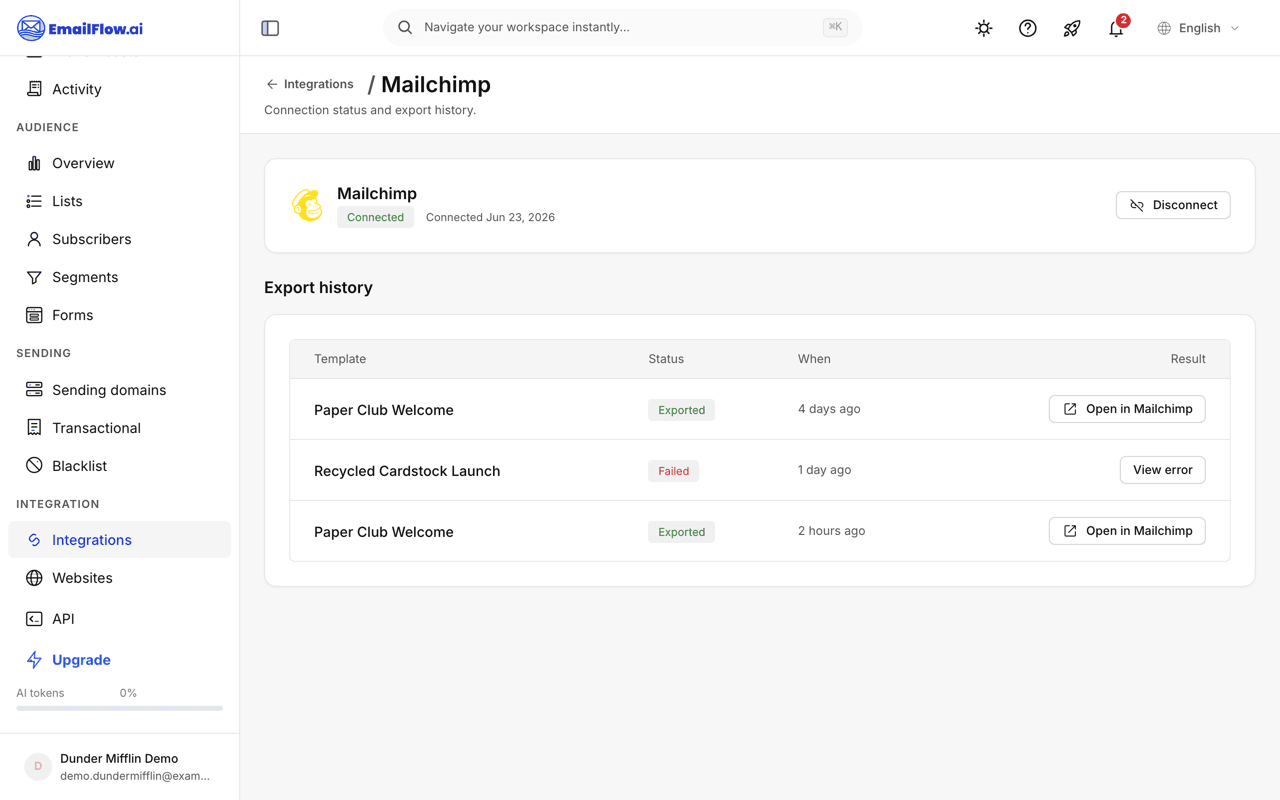Open Activity in the sidebar
This screenshot has width=1280, height=800.
click(x=119, y=89)
